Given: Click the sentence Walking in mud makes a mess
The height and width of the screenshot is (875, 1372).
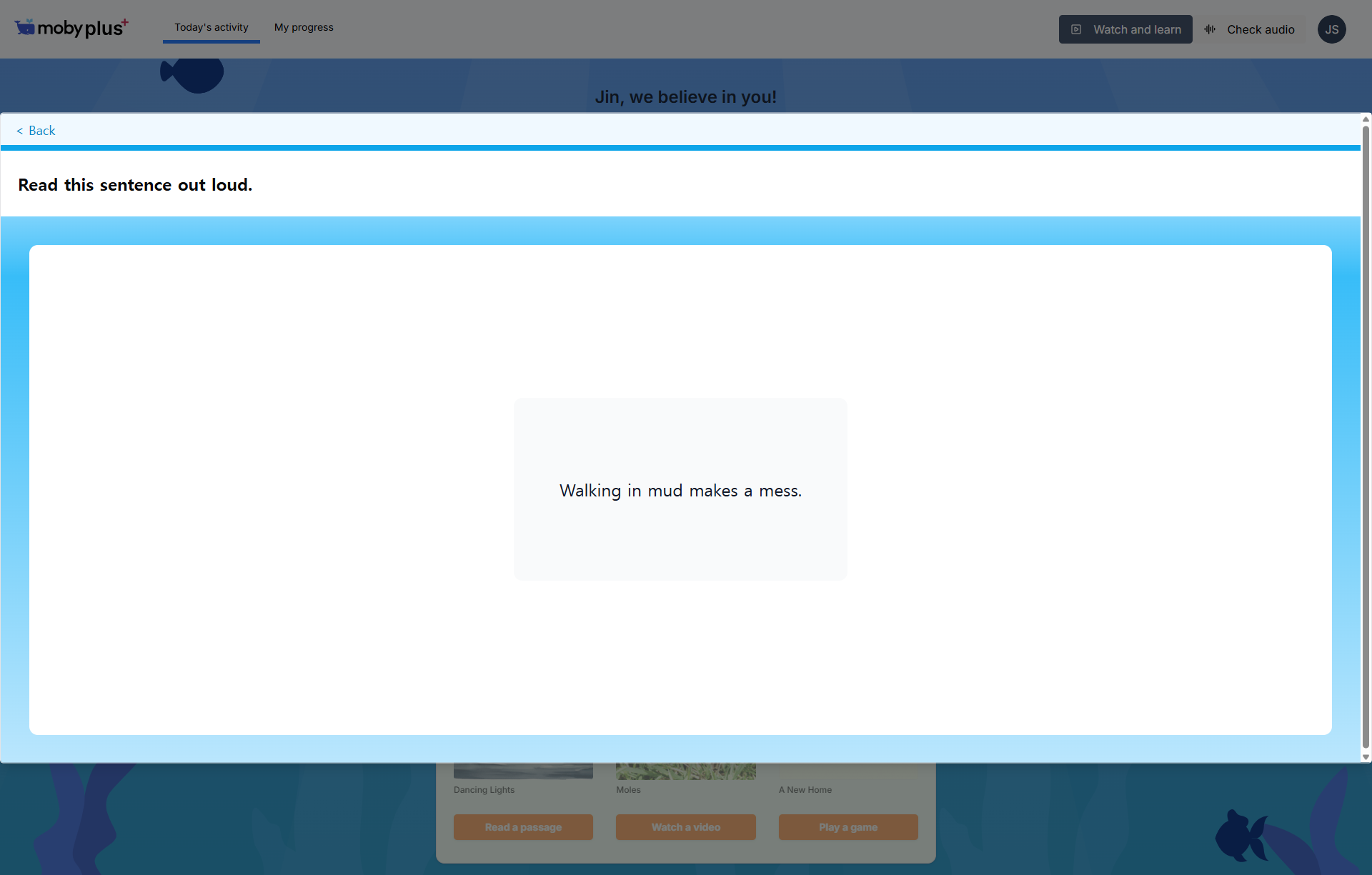Looking at the screenshot, I should [680, 491].
